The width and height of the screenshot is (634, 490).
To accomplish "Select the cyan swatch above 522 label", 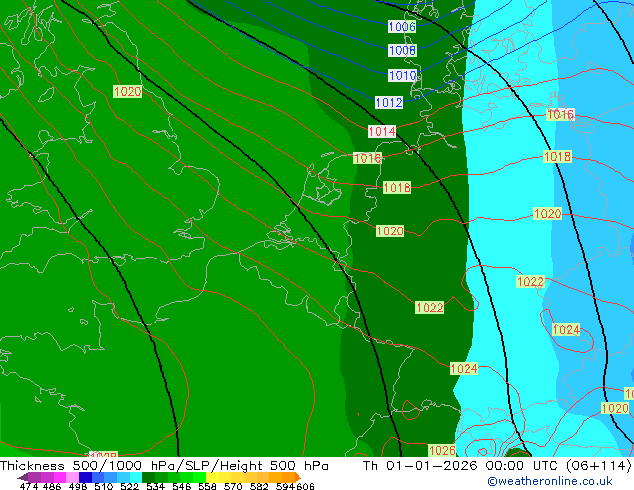I will click(136, 477).
